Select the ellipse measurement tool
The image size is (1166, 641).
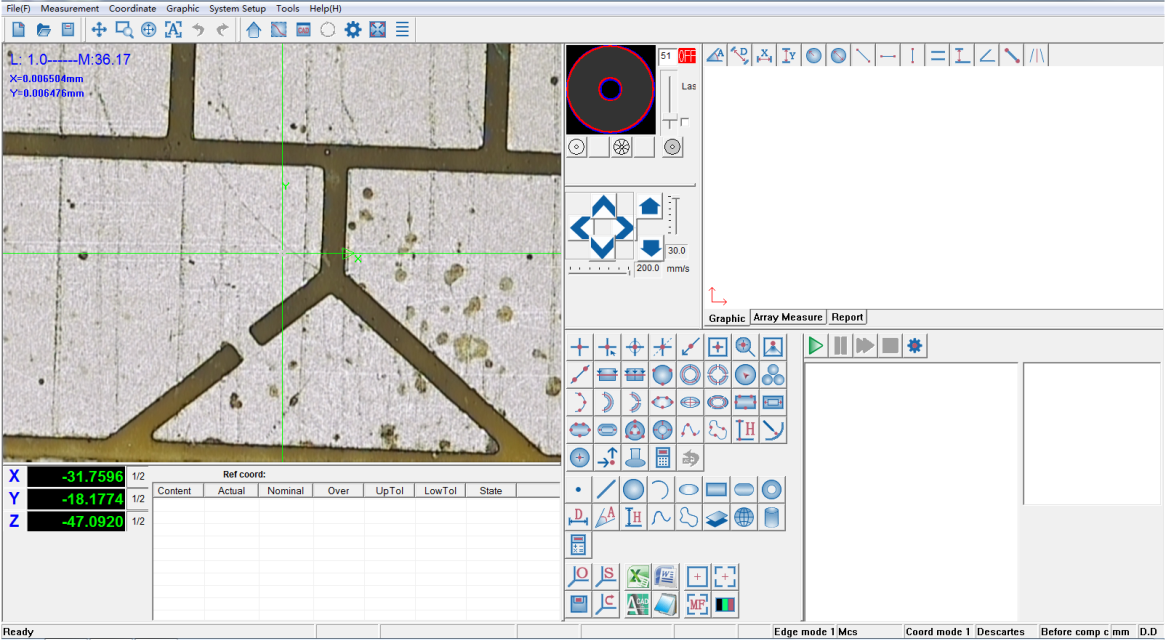coord(687,489)
